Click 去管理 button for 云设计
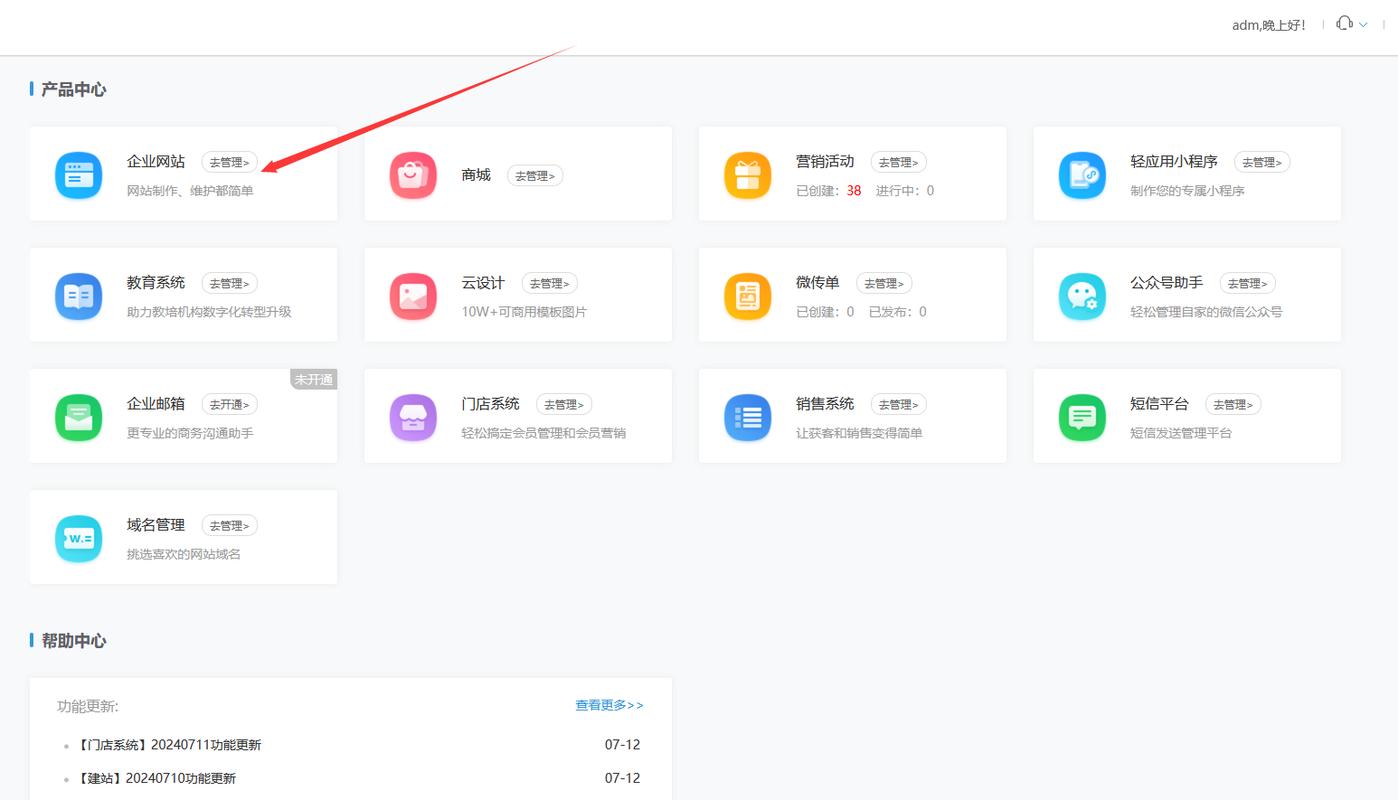Image resolution: width=1398 pixels, height=800 pixels. 549,283
